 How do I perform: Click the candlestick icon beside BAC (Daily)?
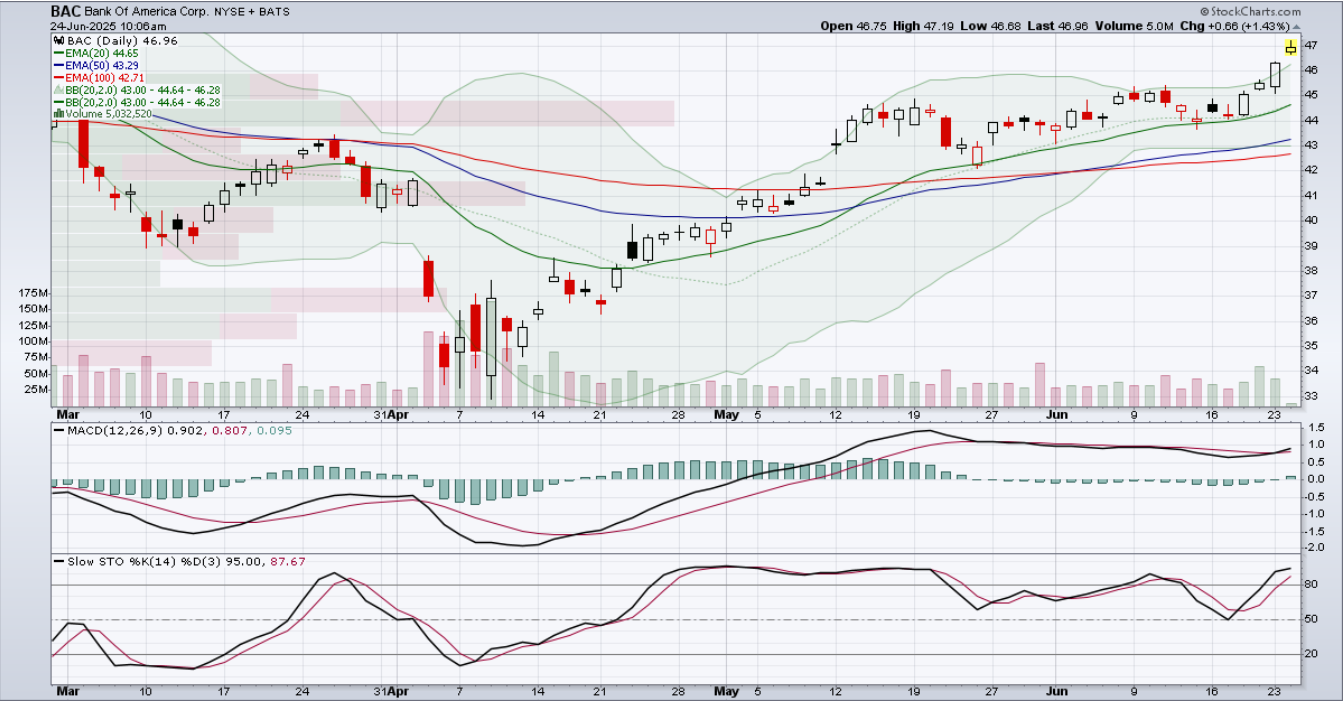[x=58, y=43]
